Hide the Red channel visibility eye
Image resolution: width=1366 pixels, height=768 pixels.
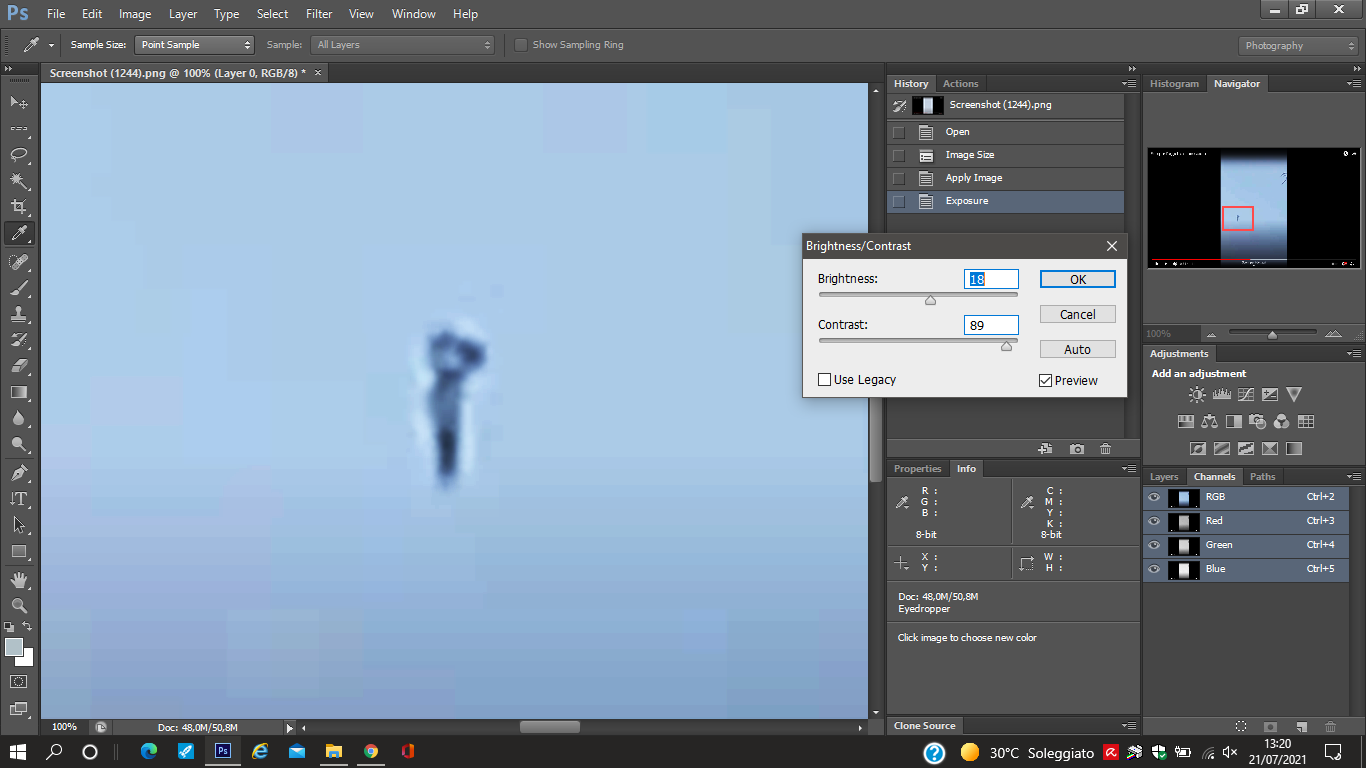pos(1154,521)
